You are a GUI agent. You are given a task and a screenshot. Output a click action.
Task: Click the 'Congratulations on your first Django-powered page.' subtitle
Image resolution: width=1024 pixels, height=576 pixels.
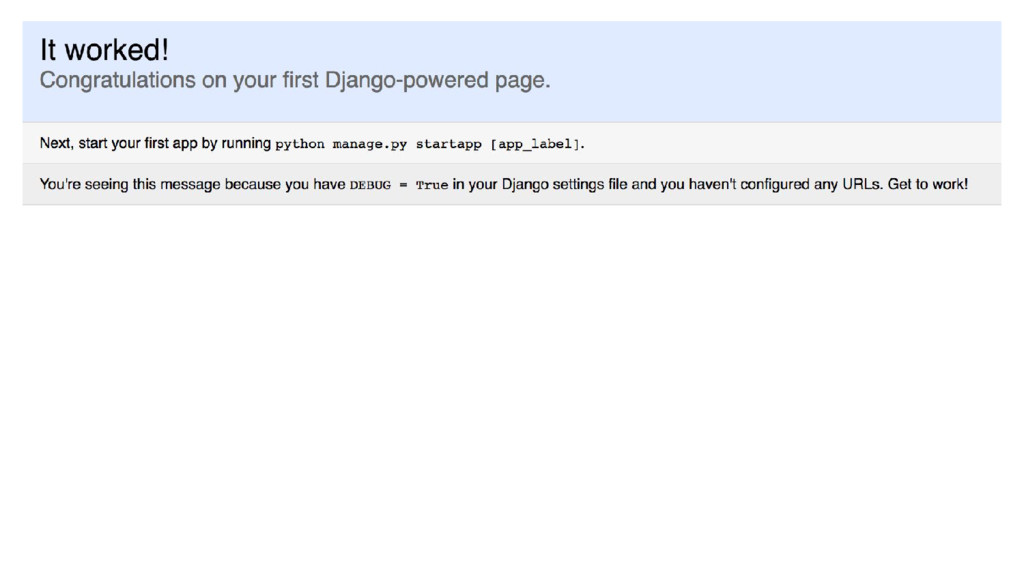pyautogui.click(x=295, y=80)
